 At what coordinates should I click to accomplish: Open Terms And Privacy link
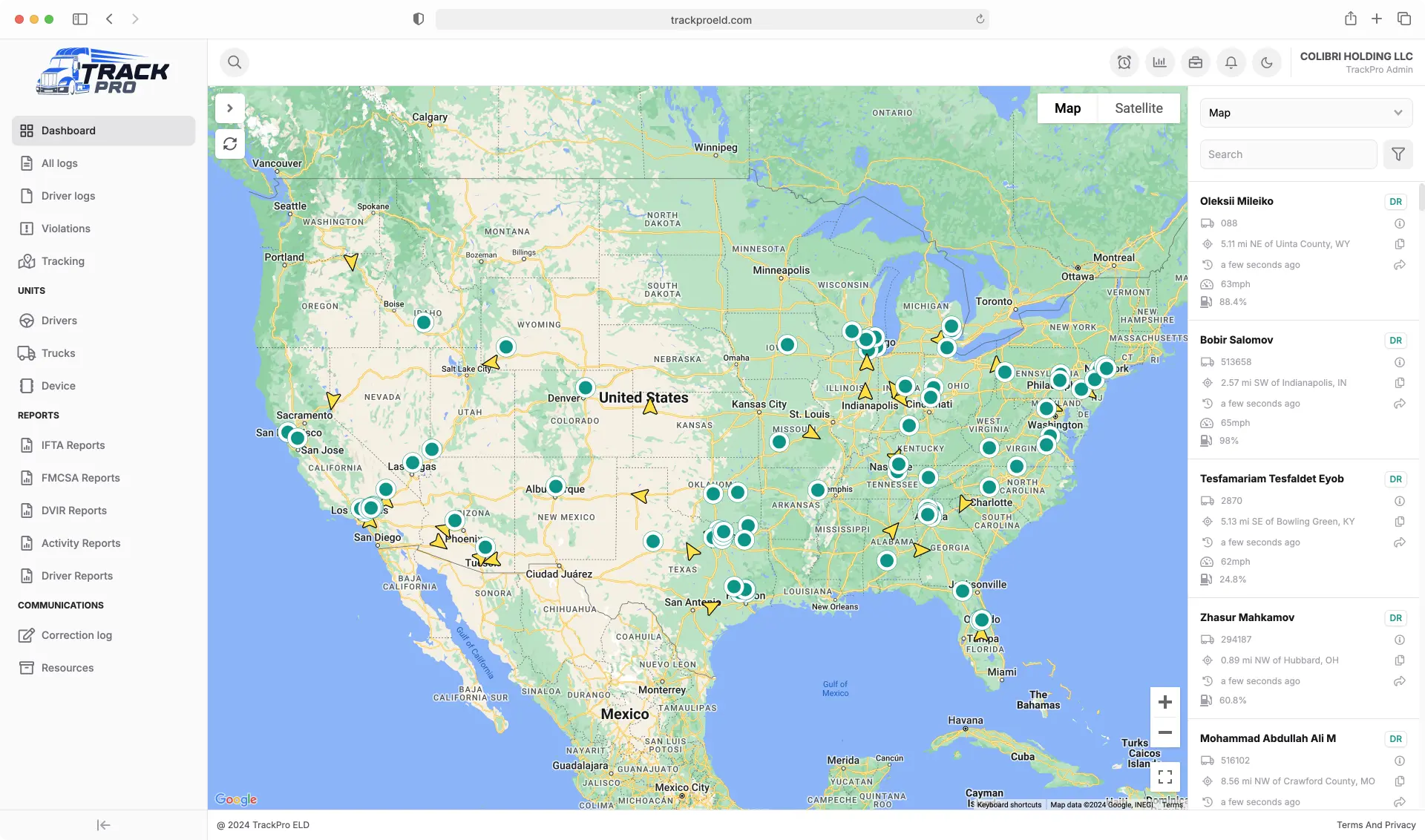point(1376,825)
